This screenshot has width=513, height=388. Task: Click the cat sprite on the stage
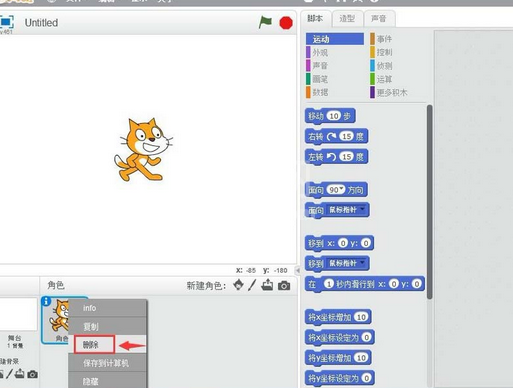click(x=143, y=149)
